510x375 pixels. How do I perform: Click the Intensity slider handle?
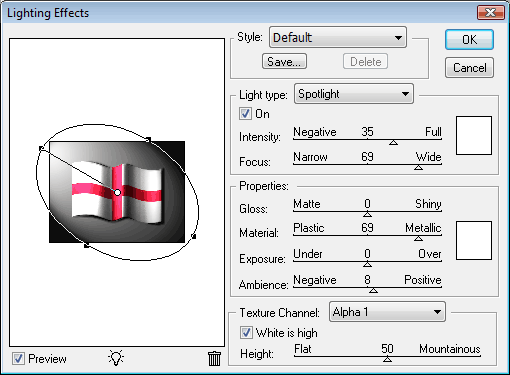click(x=393, y=143)
